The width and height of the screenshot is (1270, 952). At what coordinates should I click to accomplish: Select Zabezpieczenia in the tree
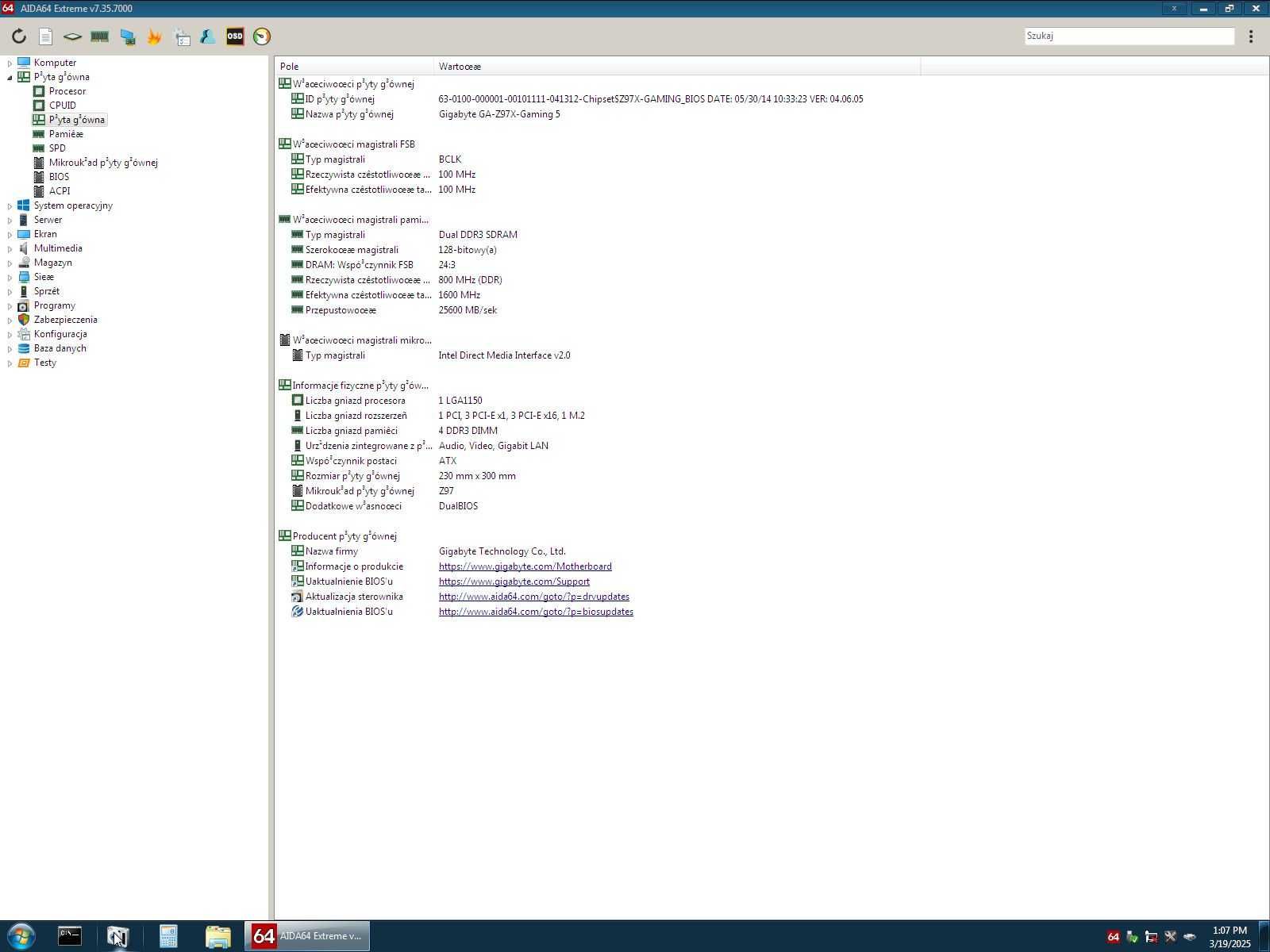coord(66,320)
